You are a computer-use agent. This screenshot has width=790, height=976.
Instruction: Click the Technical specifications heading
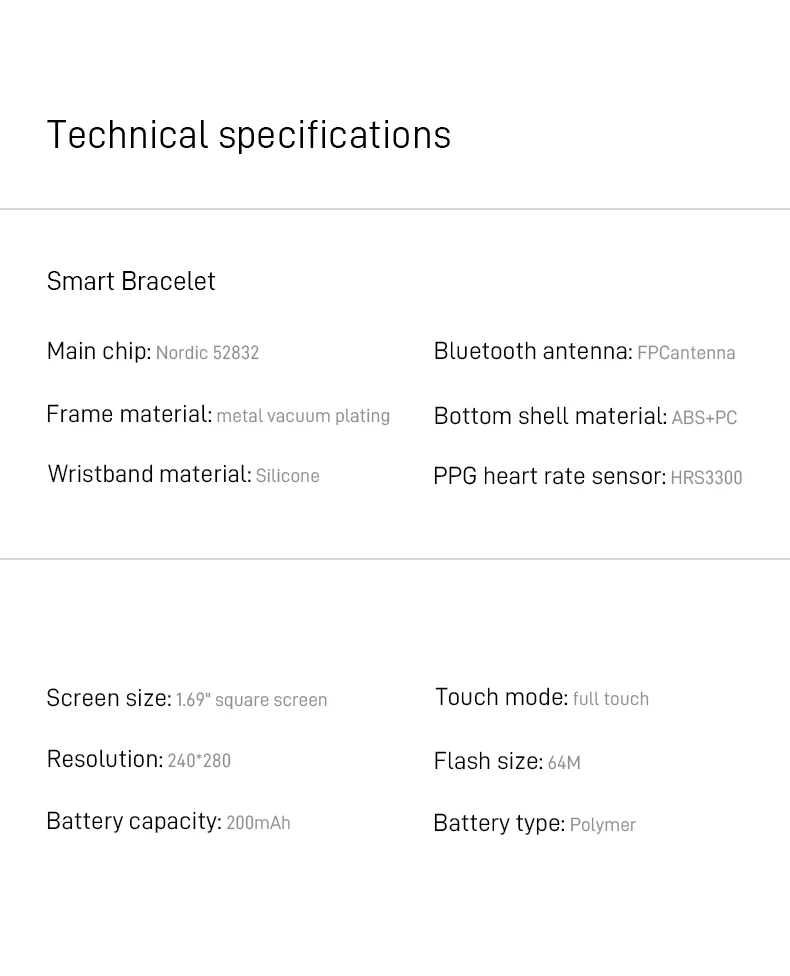249,135
